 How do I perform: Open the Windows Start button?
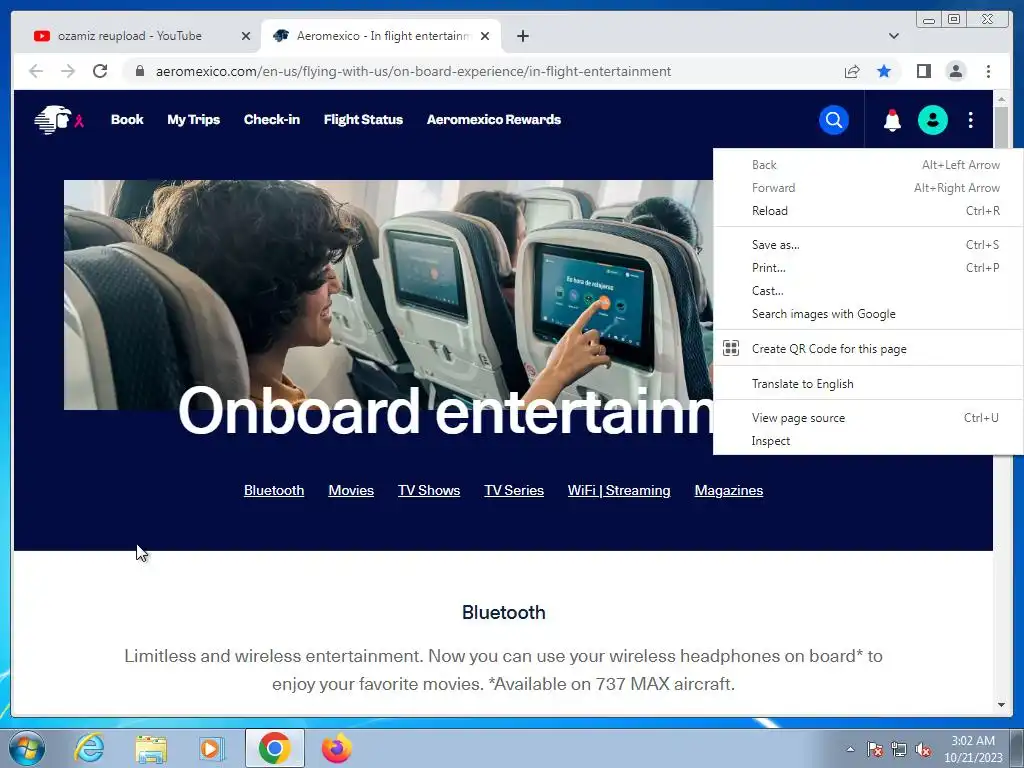click(x=27, y=748)
